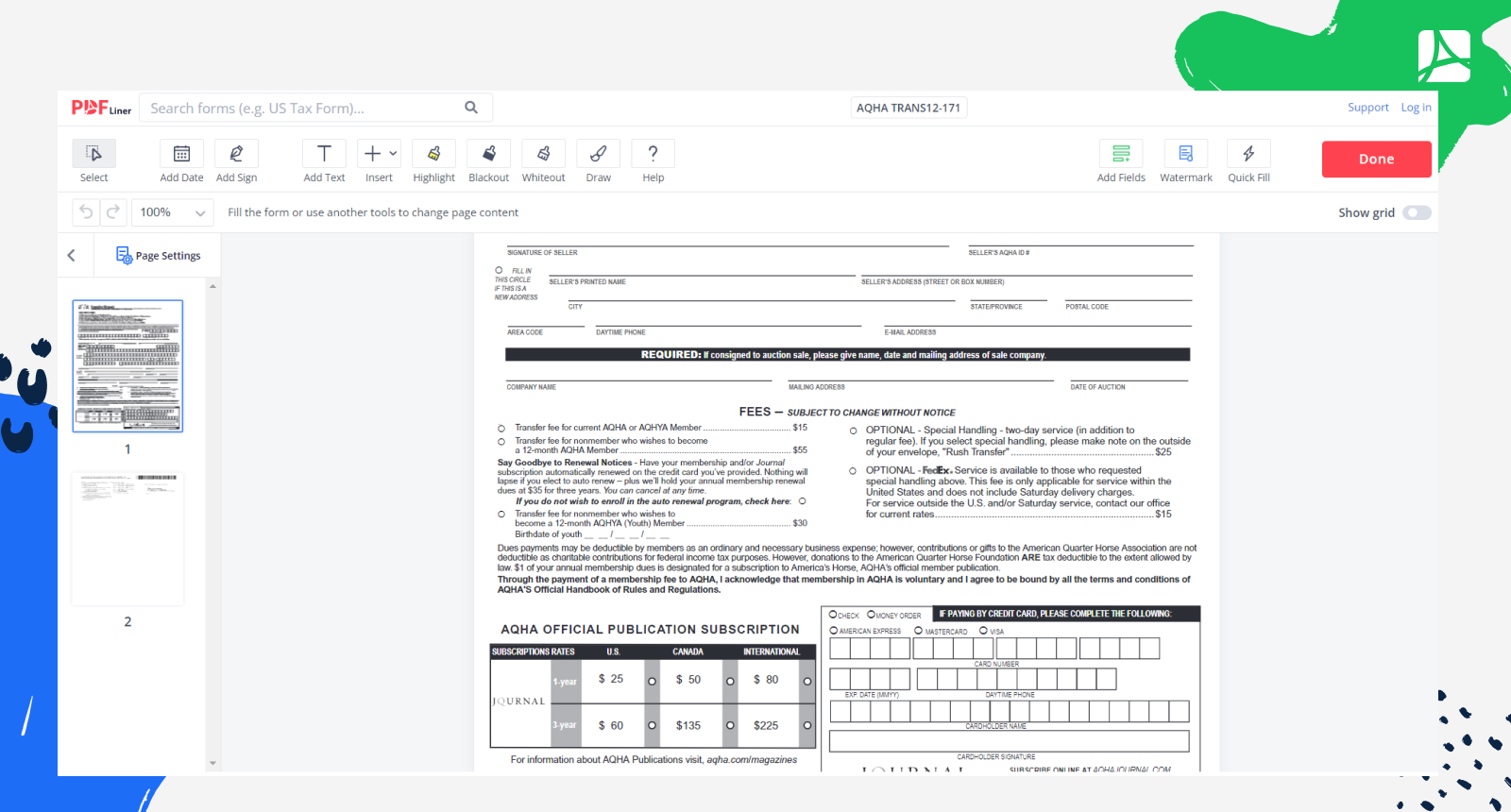Image resolution: width=1511 pixels, height=812 pixels.
Task: Open the Watermark tool
Action: click(1185, 154)
